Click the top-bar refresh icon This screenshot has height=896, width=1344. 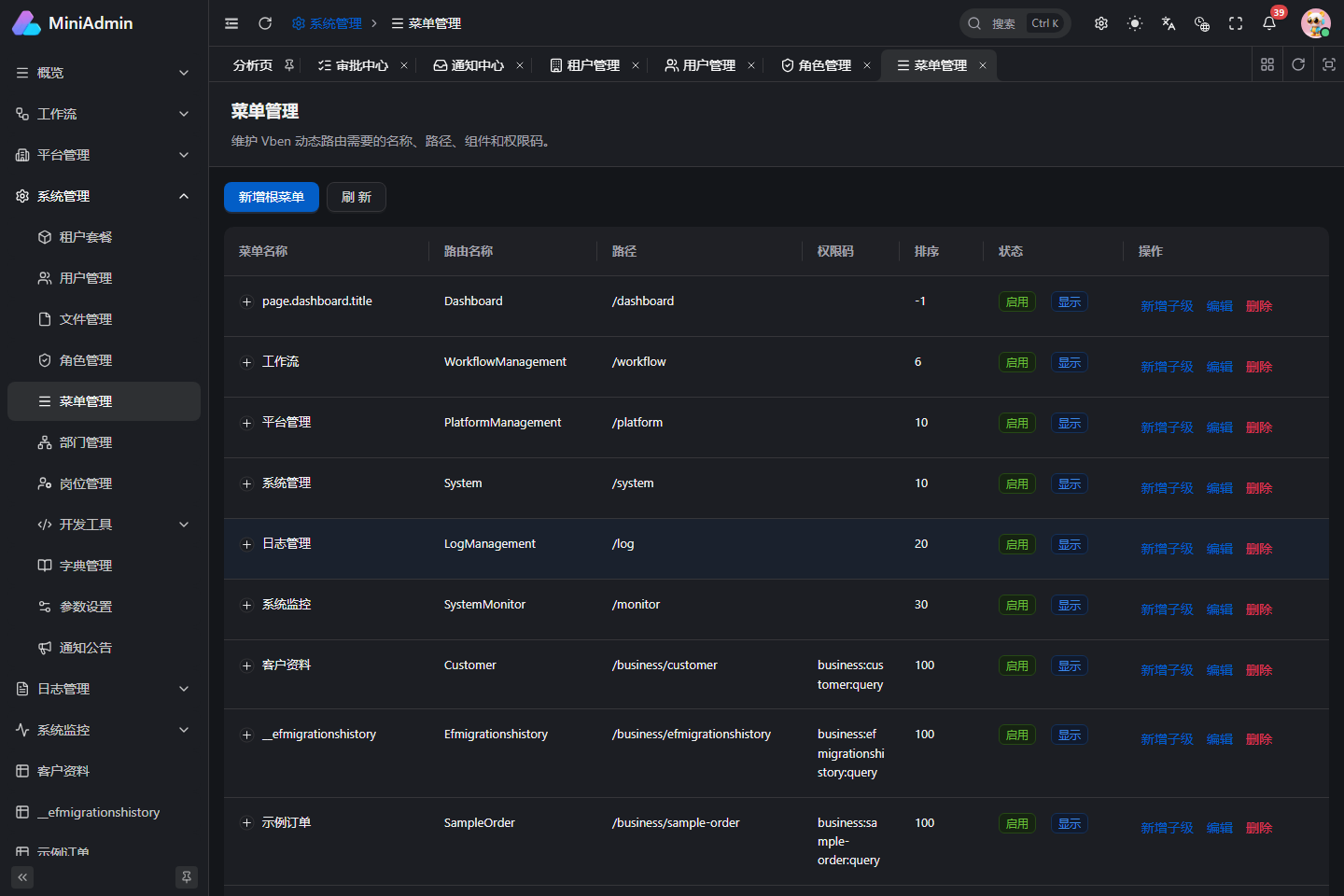coord(265,23)
